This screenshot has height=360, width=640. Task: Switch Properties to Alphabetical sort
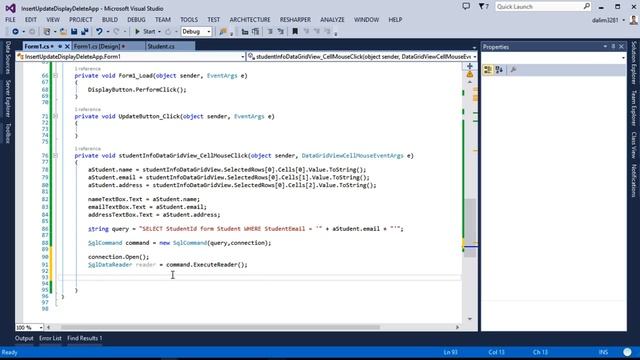(x=499, y=70)
